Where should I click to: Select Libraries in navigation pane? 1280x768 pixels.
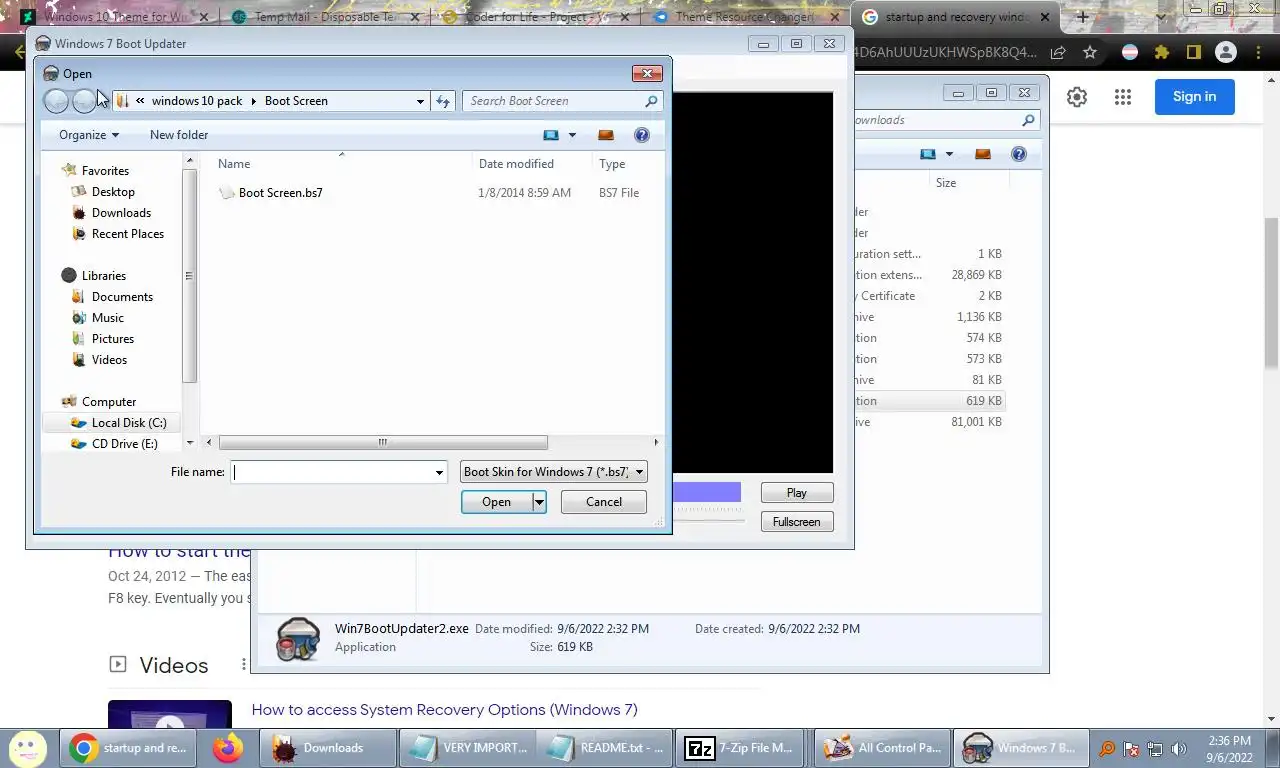pos(103,275)
